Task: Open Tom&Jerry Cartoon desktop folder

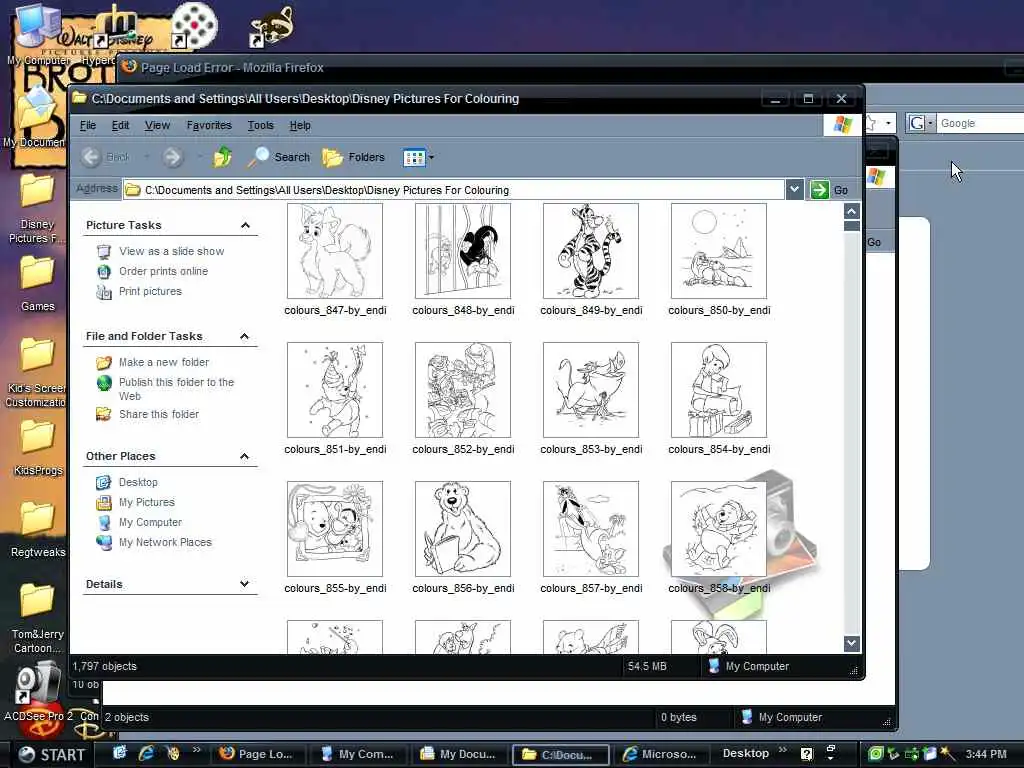Action: pyautogui.click(x=37, y=618)
